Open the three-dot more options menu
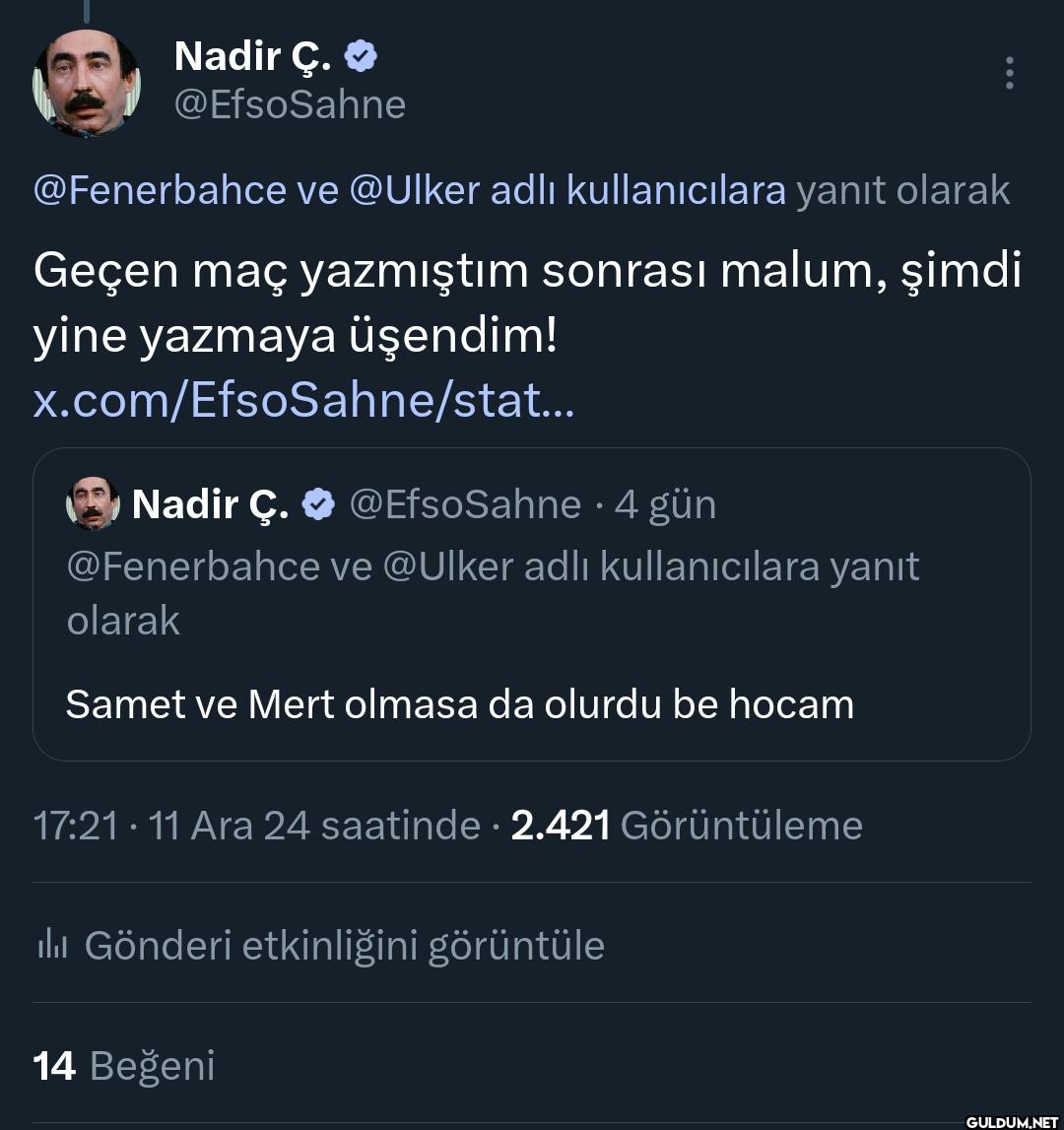This screenshot has width=1064, height=1130. click(x=1009, y=73)
